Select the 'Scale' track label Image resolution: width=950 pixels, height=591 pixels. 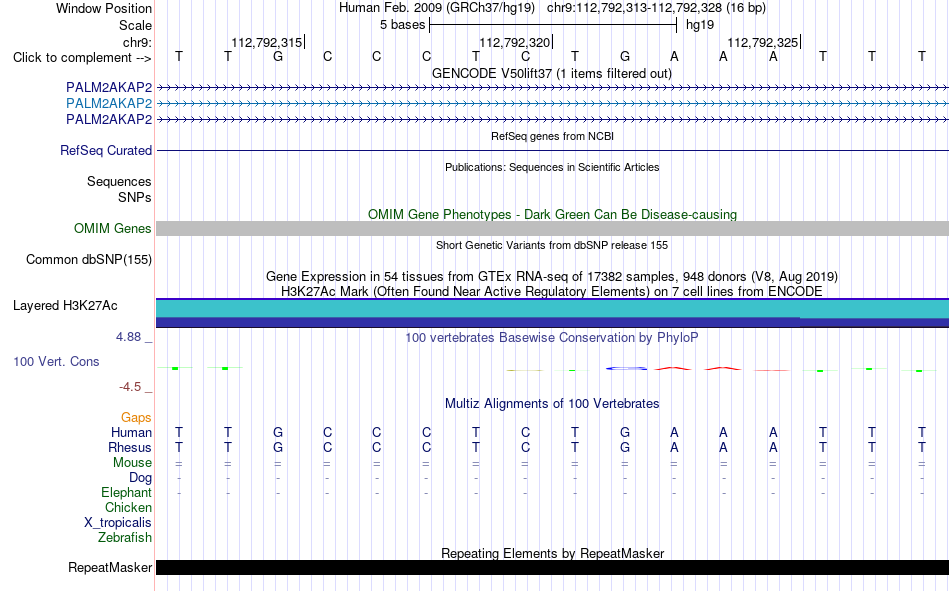click(x=135, y=25)
